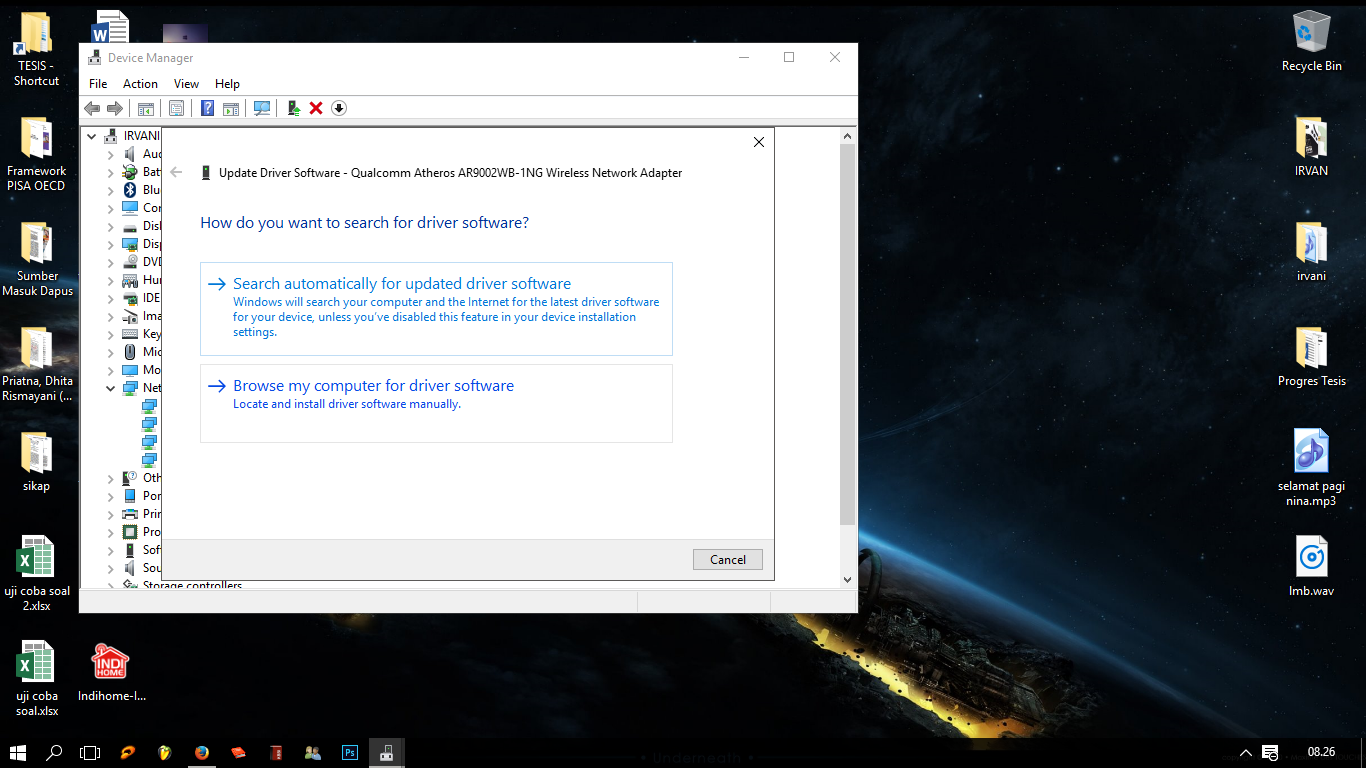Image resolution: width=1366 pixels, height=768 pixels.
Task: Open the Recycle Bin desktop icon
Action: click(x=1311, y=42)
